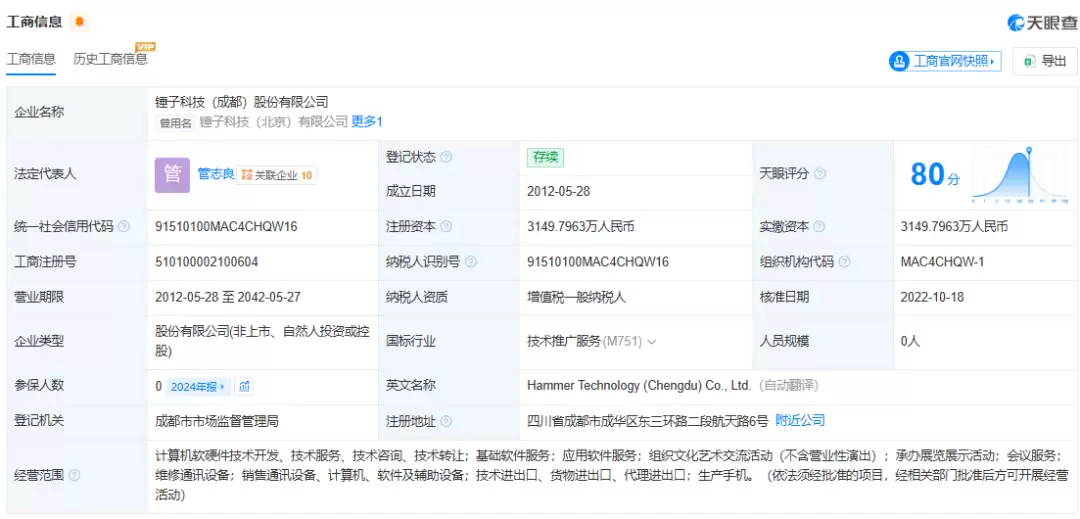This screenshot has height=519, width=1080.
Task: Open chart icon beside 2024年报
Action: [x=245, y=386]
